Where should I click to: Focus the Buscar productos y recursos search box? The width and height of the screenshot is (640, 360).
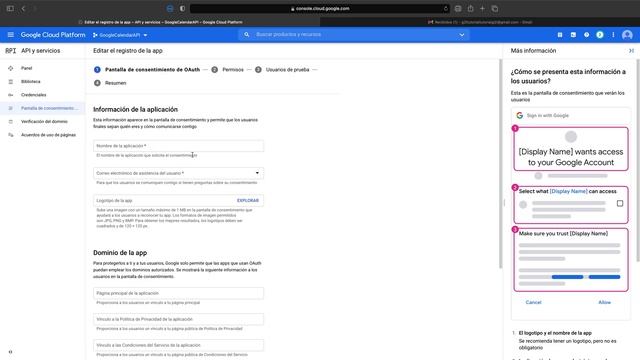click(353, 35)
